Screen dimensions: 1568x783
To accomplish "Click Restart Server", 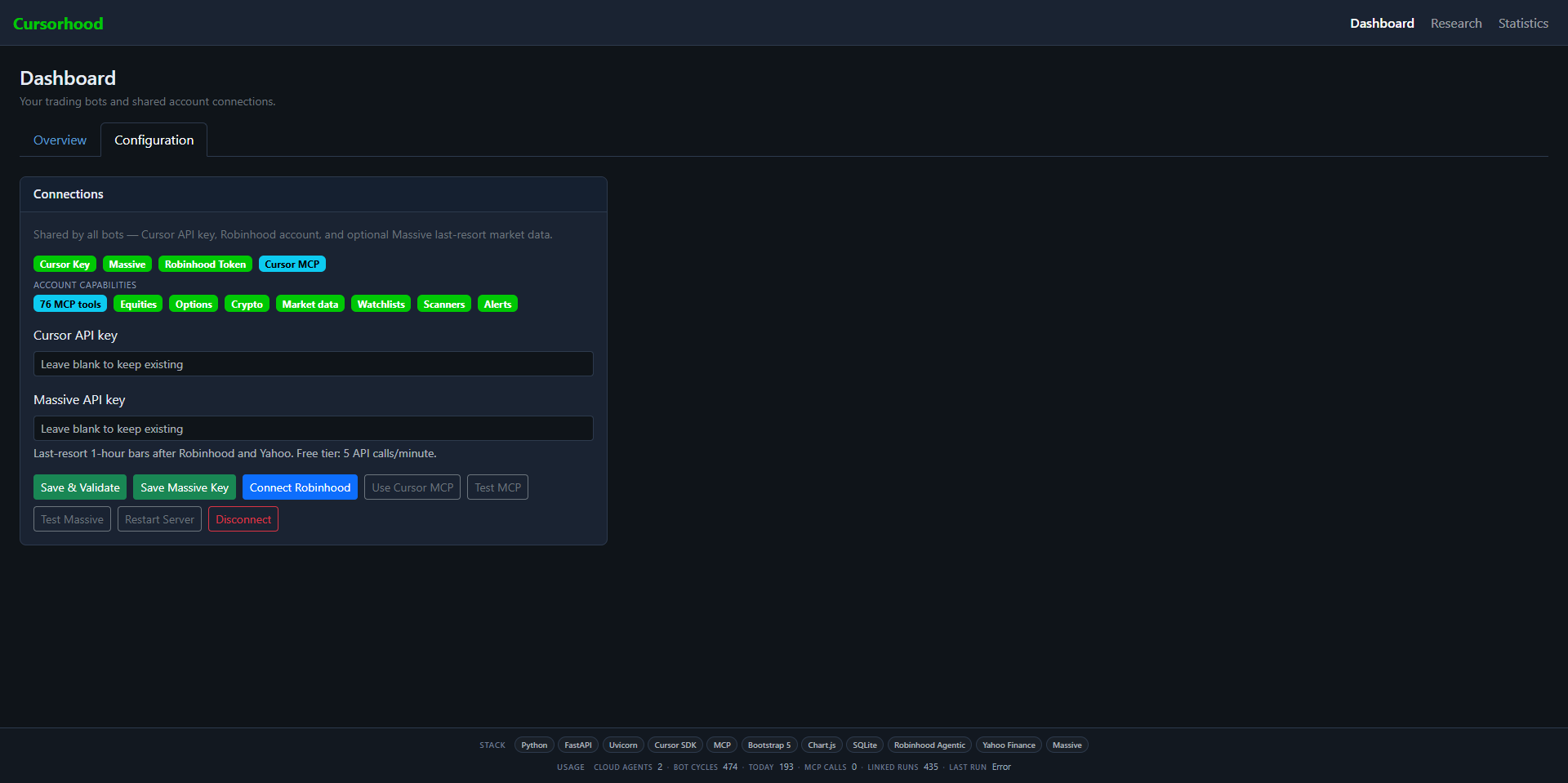I will tap(159, 519).
